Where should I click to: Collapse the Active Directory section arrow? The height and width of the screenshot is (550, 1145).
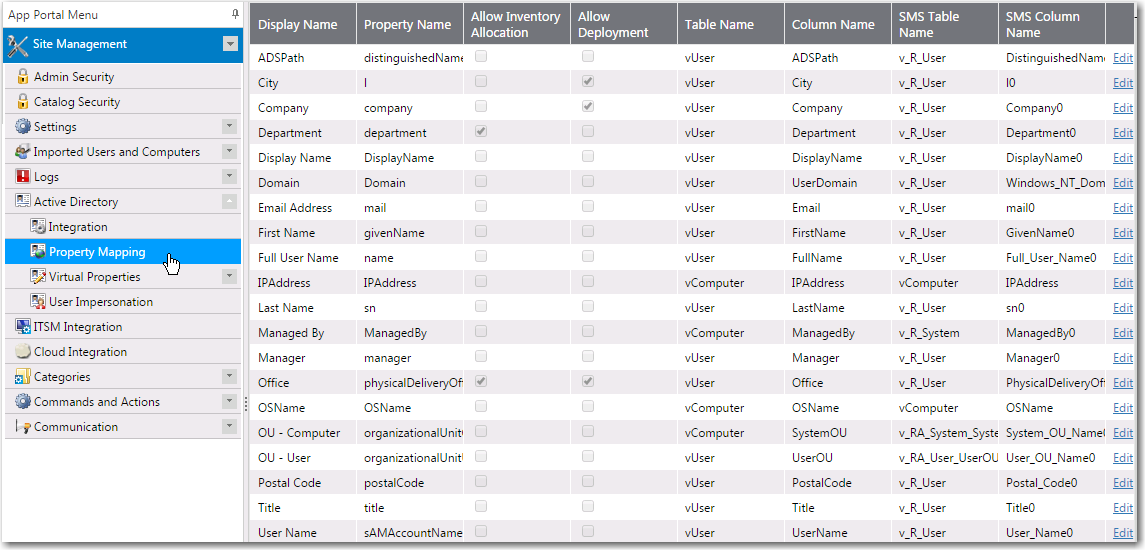[230, 202]
